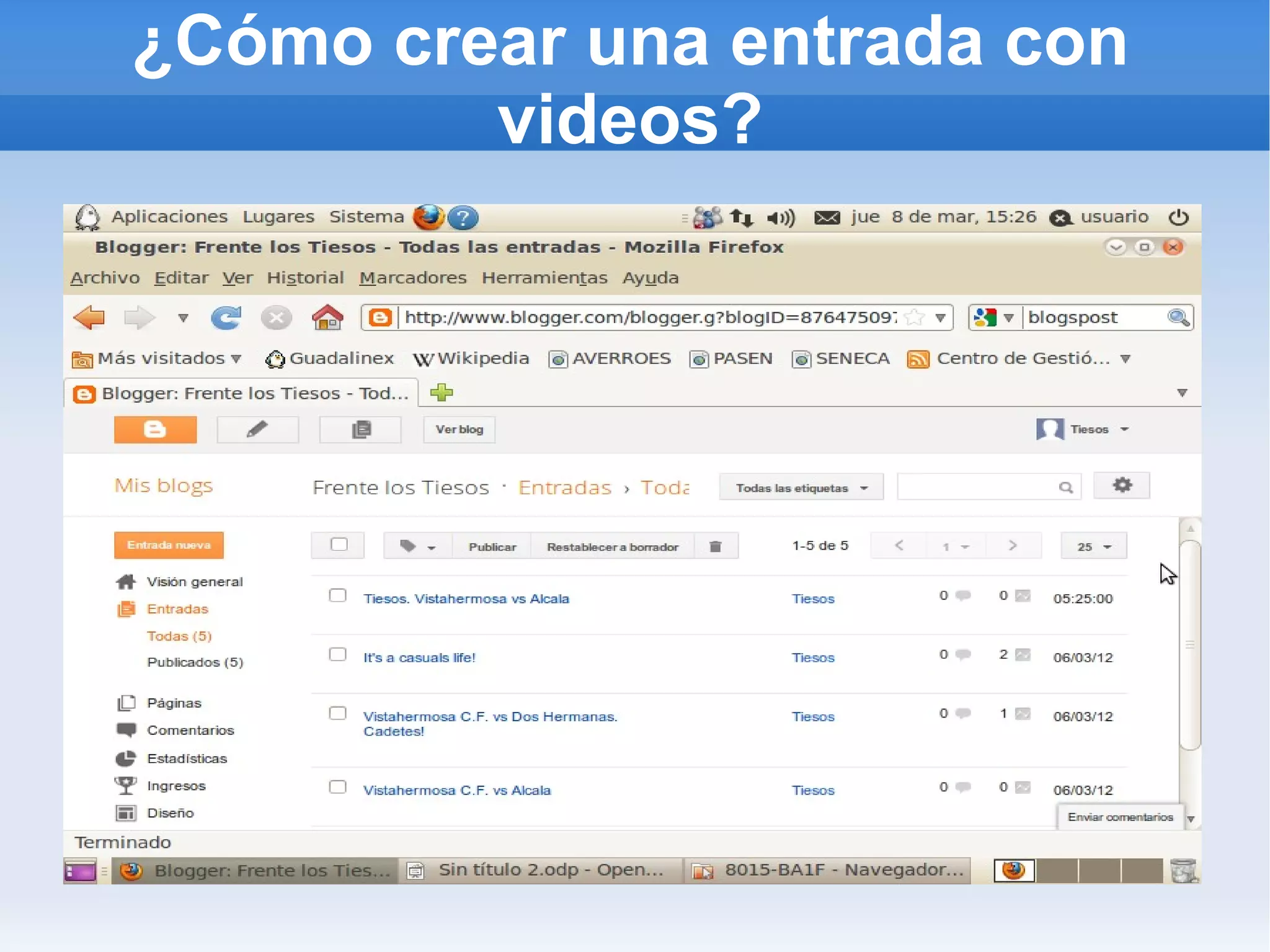Toggle the select all posts checkbox

[x=339, y=545]
